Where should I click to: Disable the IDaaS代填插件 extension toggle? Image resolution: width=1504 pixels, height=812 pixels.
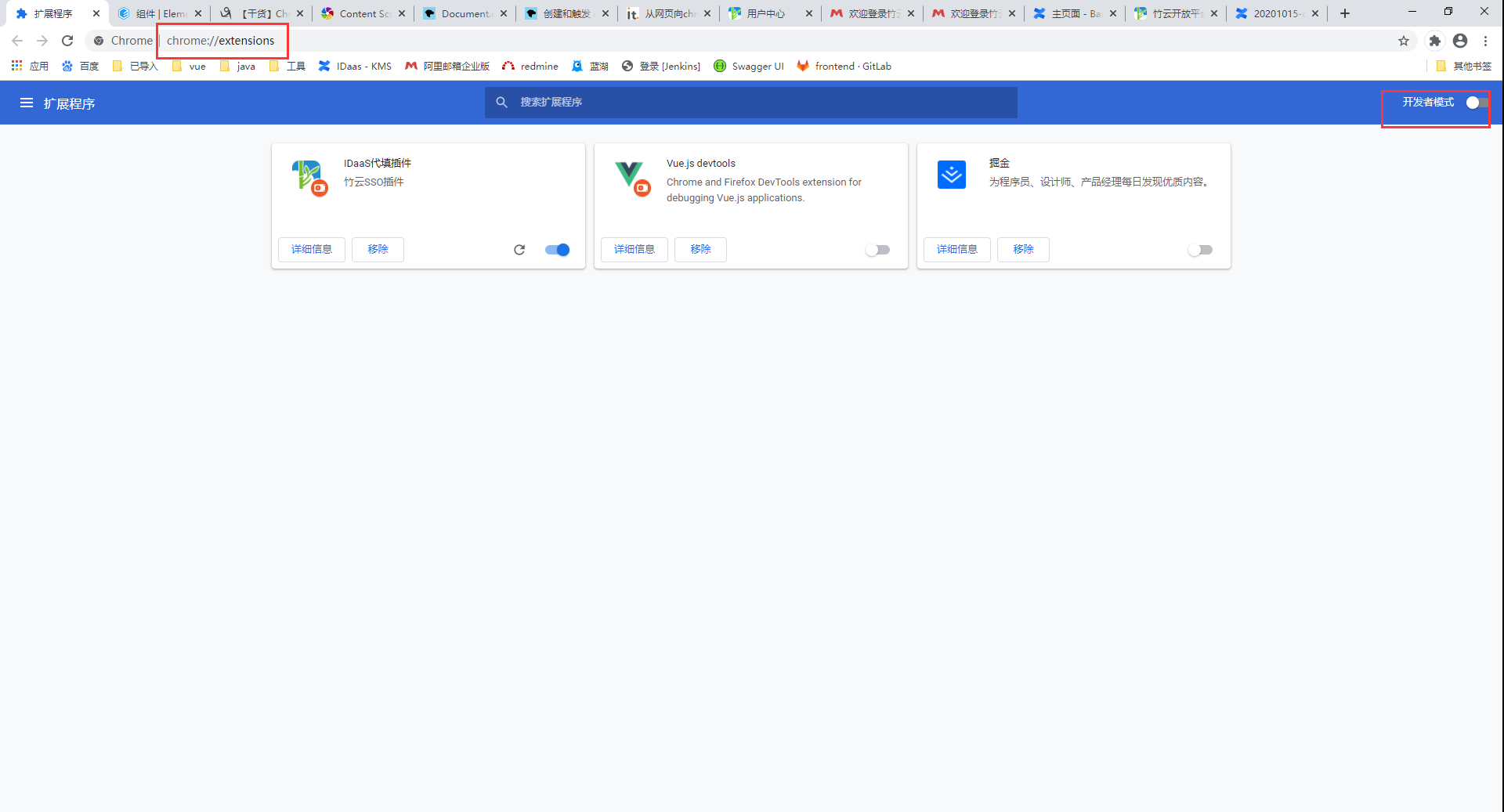point(558,250)
